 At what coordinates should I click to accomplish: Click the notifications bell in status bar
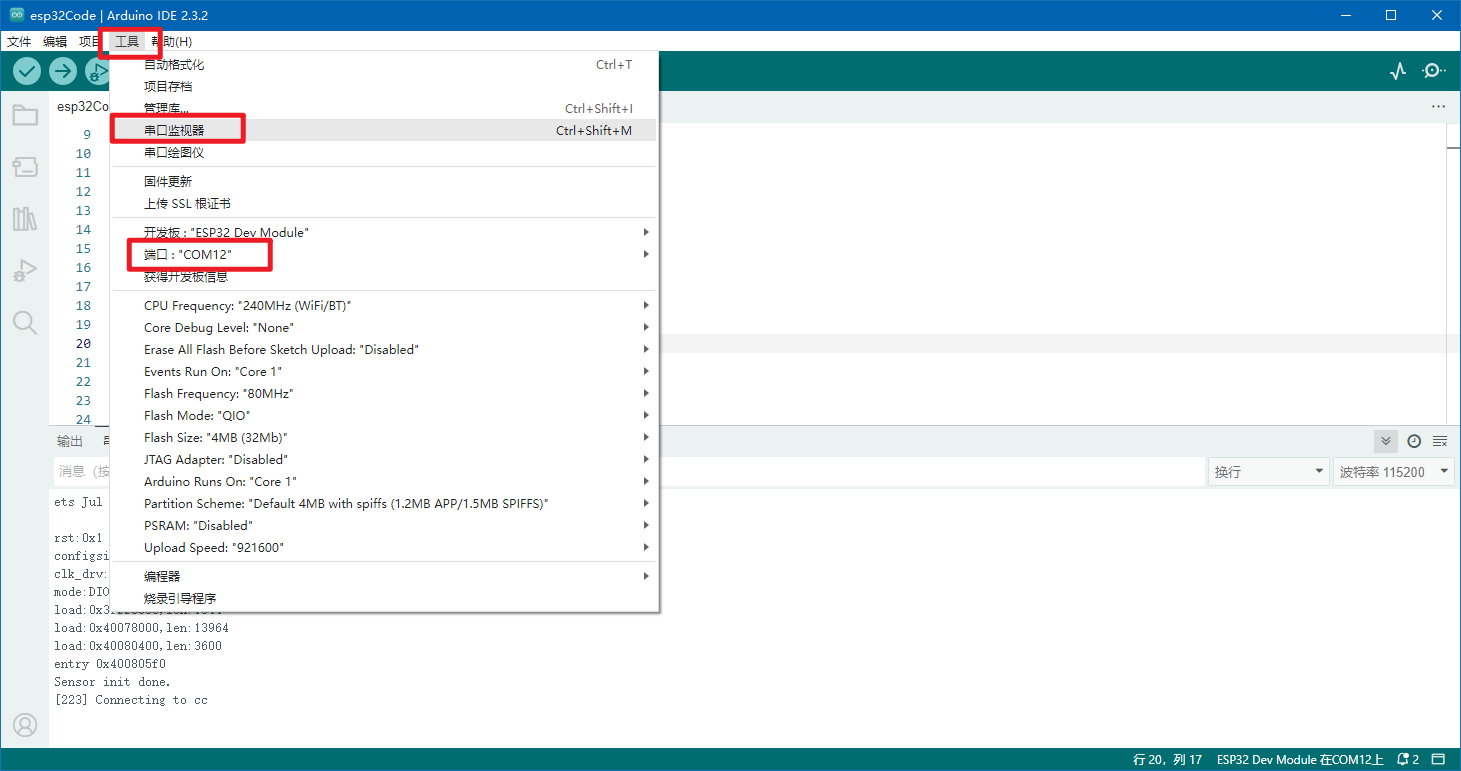pos(1408,760)
